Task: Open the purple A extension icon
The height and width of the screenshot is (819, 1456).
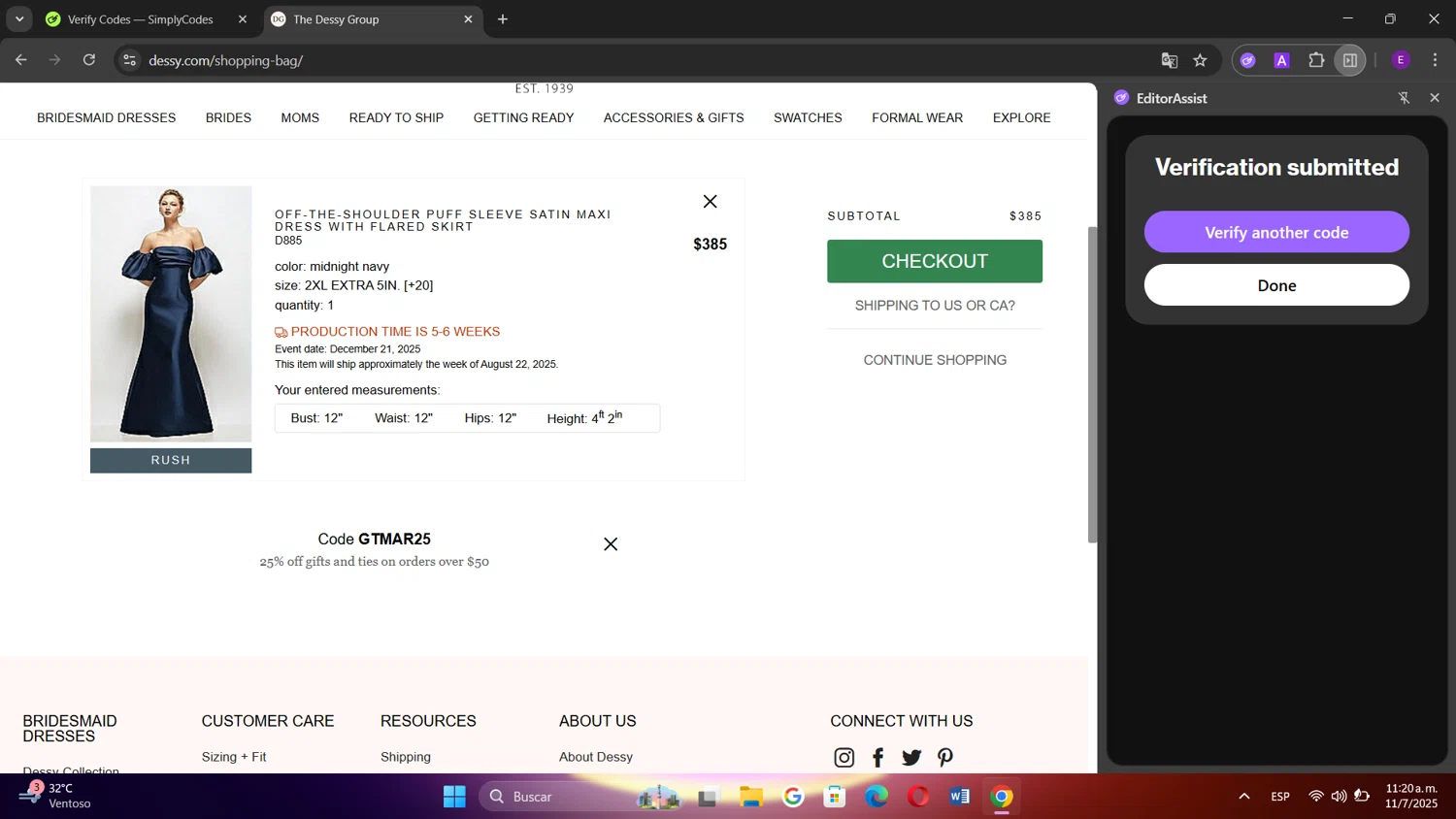Action: (x=1282, y=60)
